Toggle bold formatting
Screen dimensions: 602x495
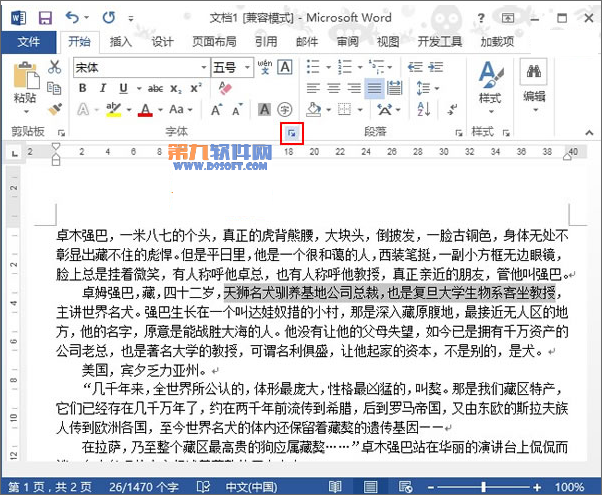click(83, 88)
